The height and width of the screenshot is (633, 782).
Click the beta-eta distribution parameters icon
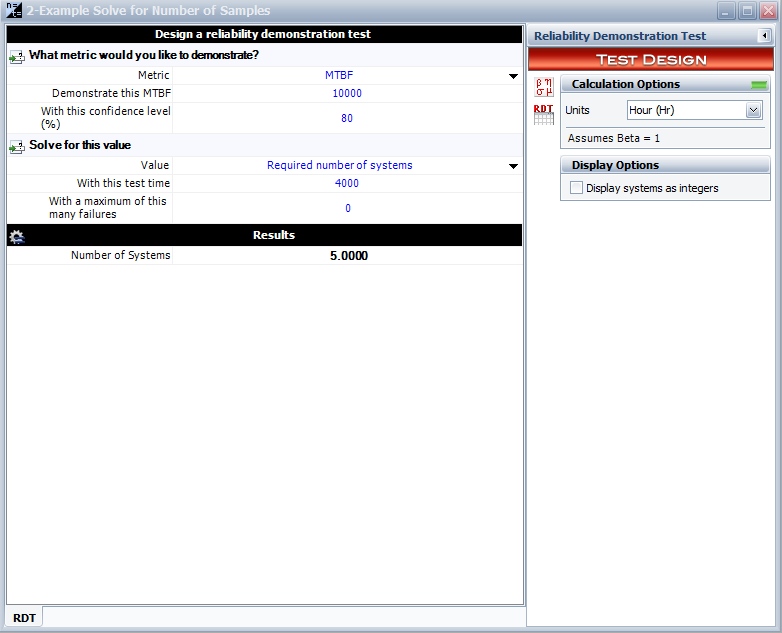pos(543,85)
